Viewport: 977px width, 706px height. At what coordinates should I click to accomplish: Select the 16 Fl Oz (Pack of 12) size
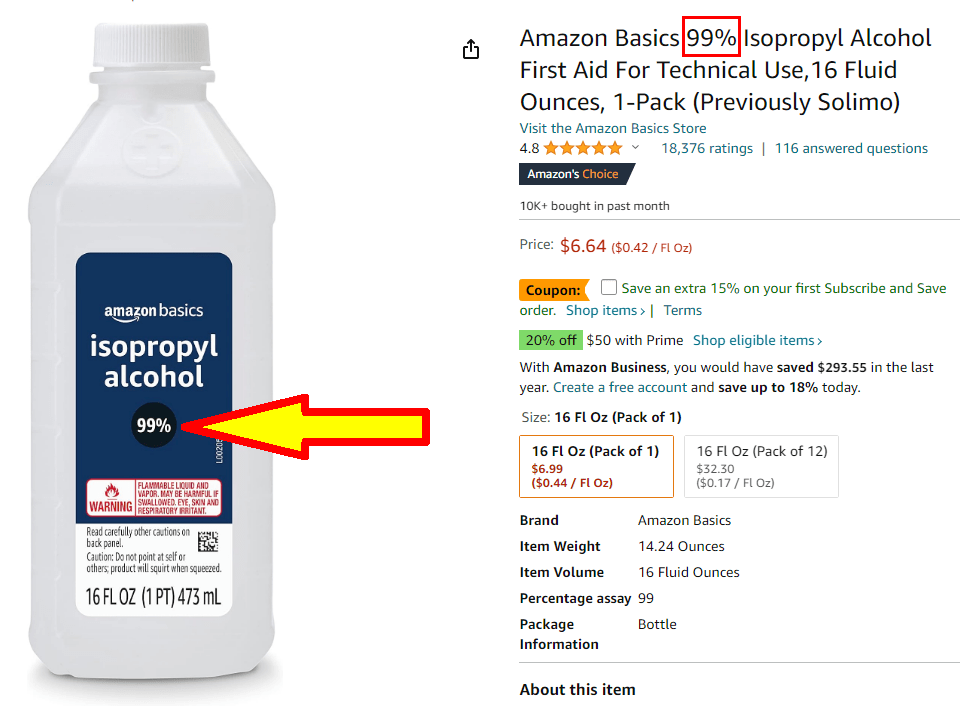761,466
